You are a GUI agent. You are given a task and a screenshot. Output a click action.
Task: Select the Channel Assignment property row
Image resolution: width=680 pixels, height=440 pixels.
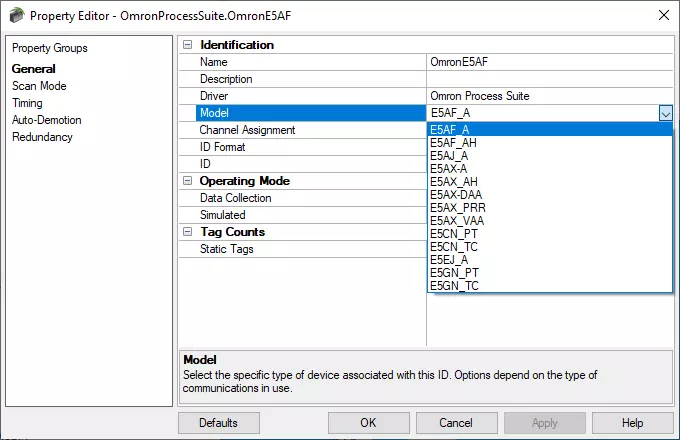click(311, 130)
